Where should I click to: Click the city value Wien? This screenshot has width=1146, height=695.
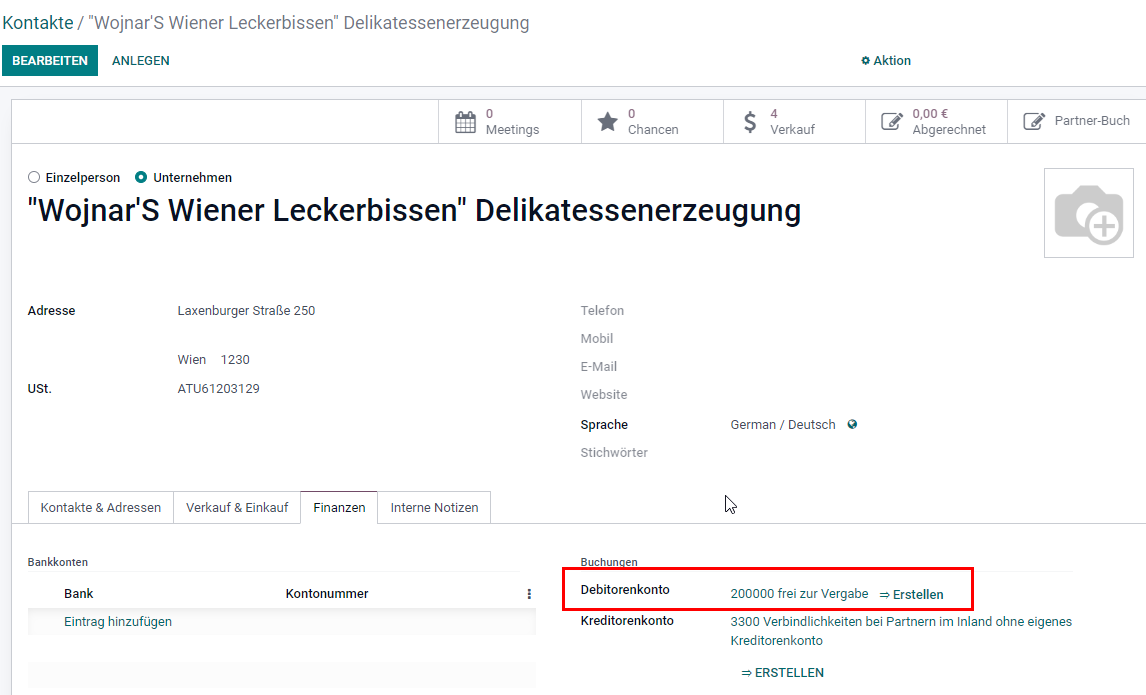(191, 360)
